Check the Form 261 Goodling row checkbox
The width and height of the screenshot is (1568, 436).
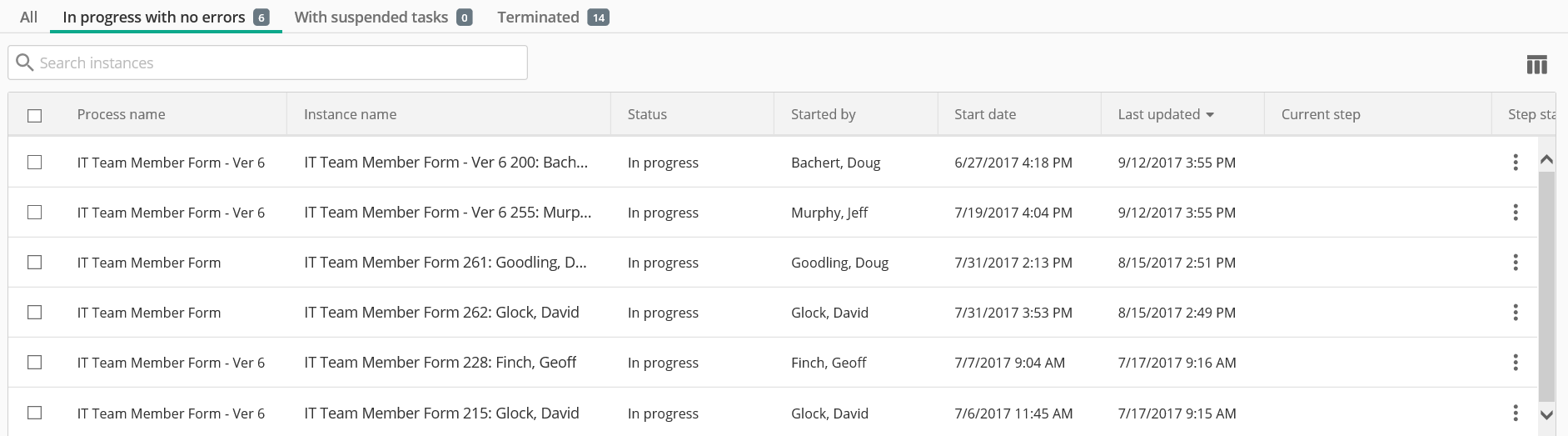point(34,262)
